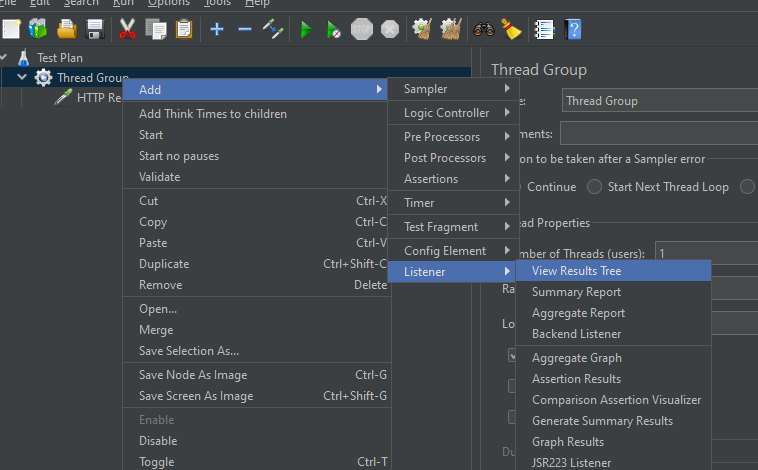This screenshot has height=470, width=758.
Task: Collapse the Thread Group tree node
Action: pyautogui.click(x=22, y=77)
